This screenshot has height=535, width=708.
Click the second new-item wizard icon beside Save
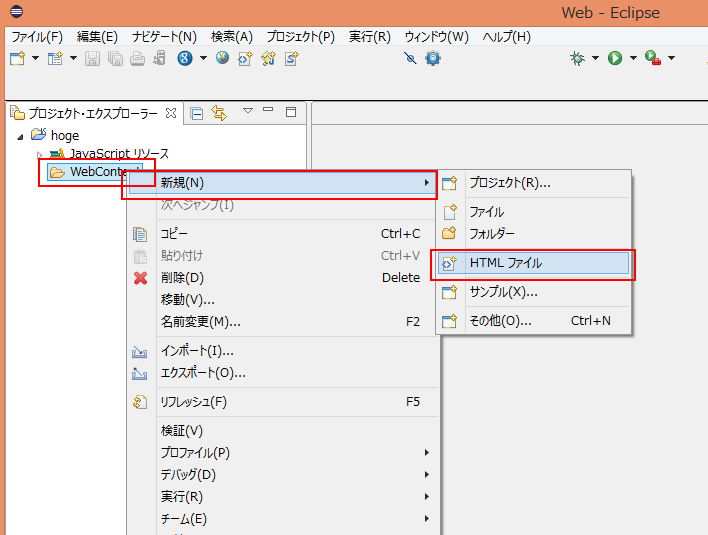coord(55,58)
